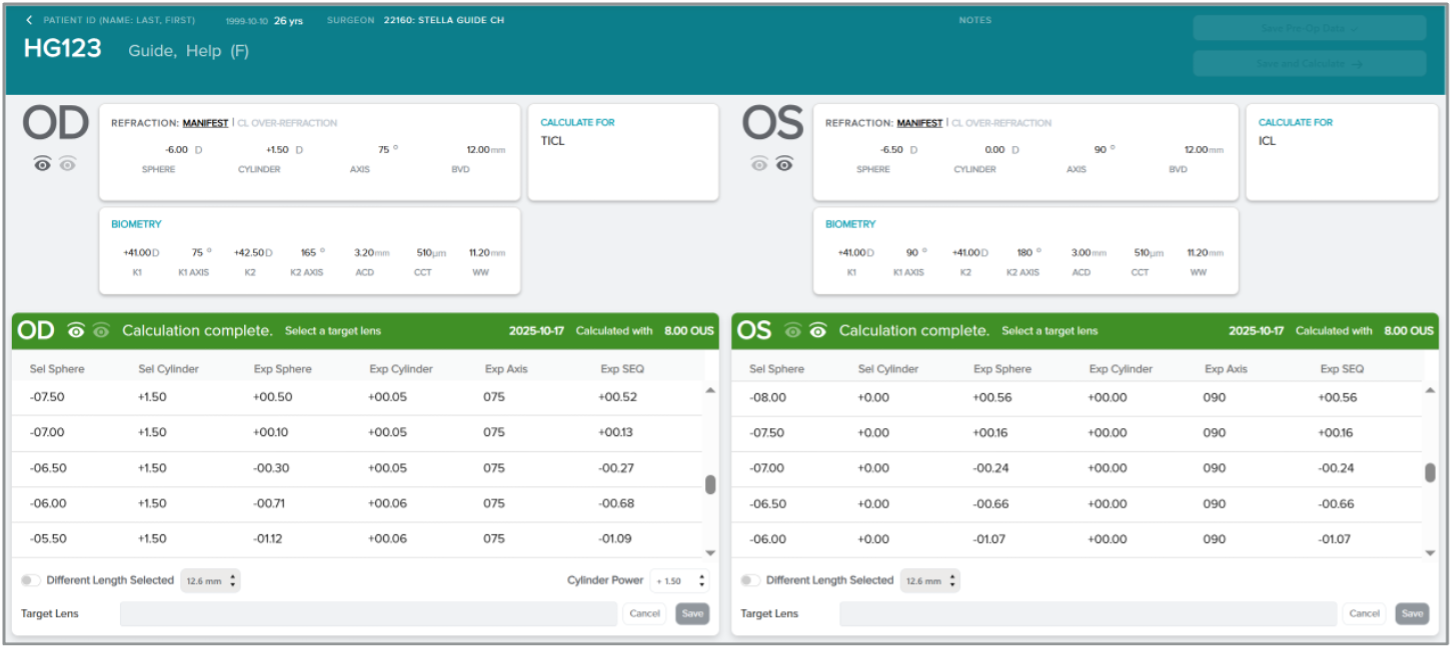Click the scroll-down arrow in OD results table

[x=711, y=552]
